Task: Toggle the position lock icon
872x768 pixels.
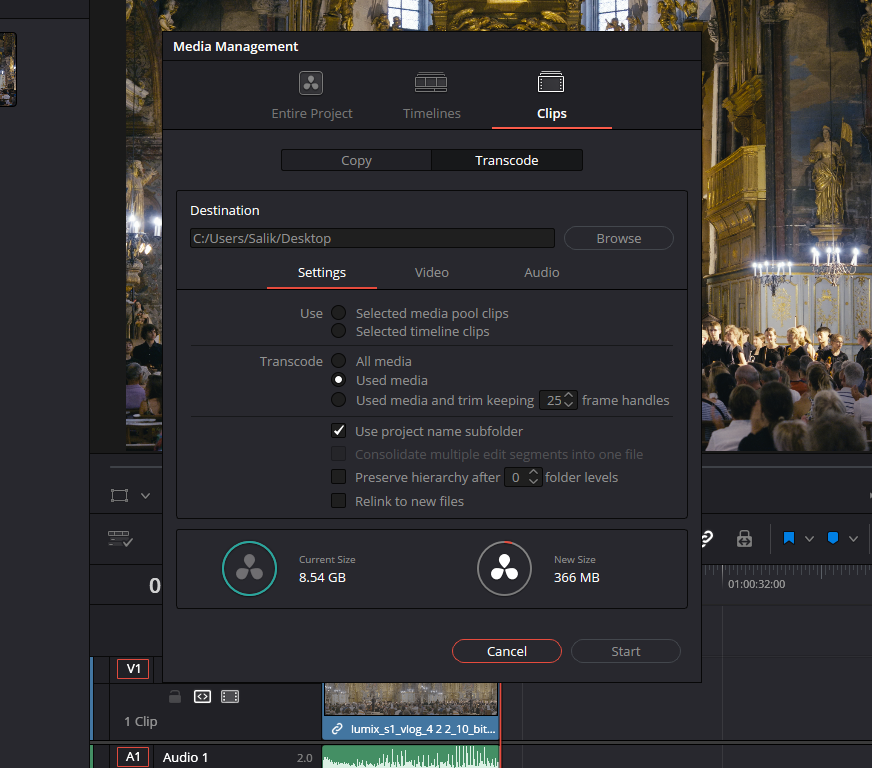Action: tap(744, 538)
